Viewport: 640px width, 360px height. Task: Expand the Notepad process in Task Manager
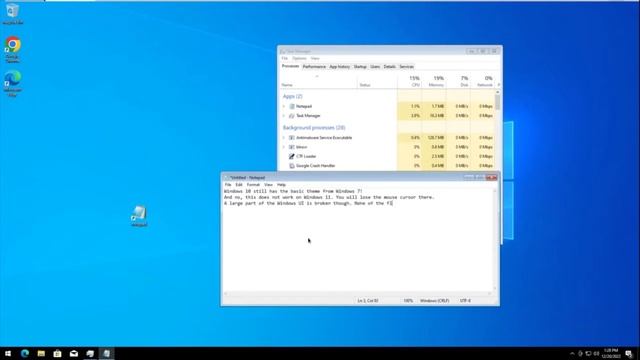[x=284, y=107]
